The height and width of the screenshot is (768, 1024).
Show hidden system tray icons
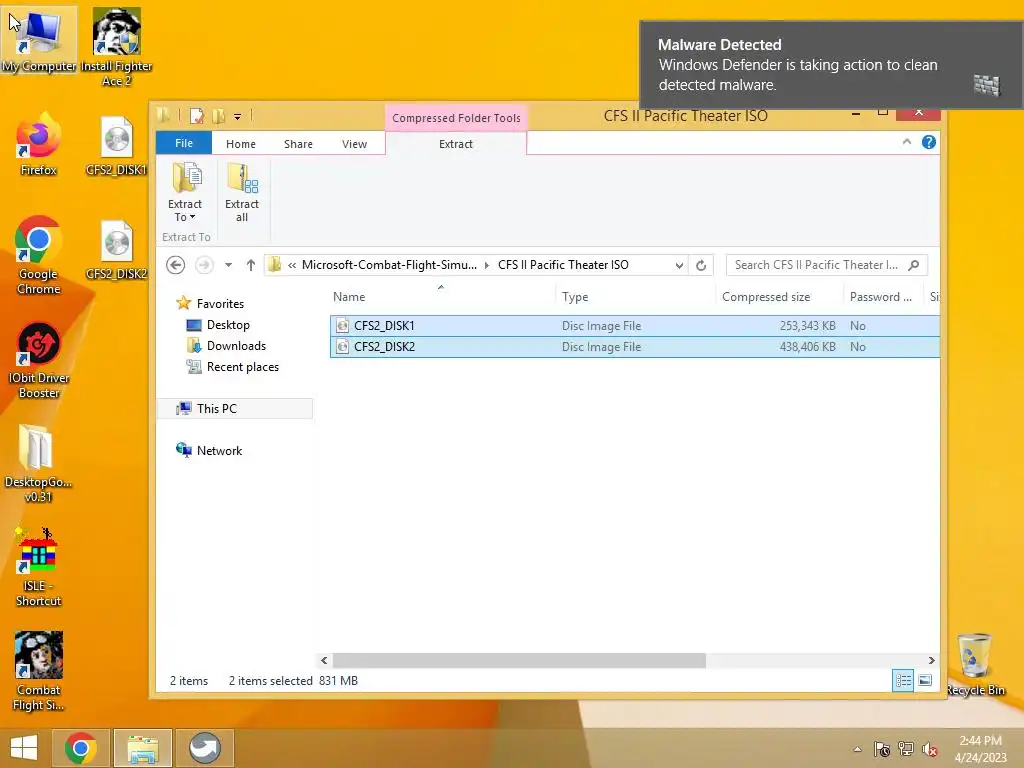tap(857, 749)
